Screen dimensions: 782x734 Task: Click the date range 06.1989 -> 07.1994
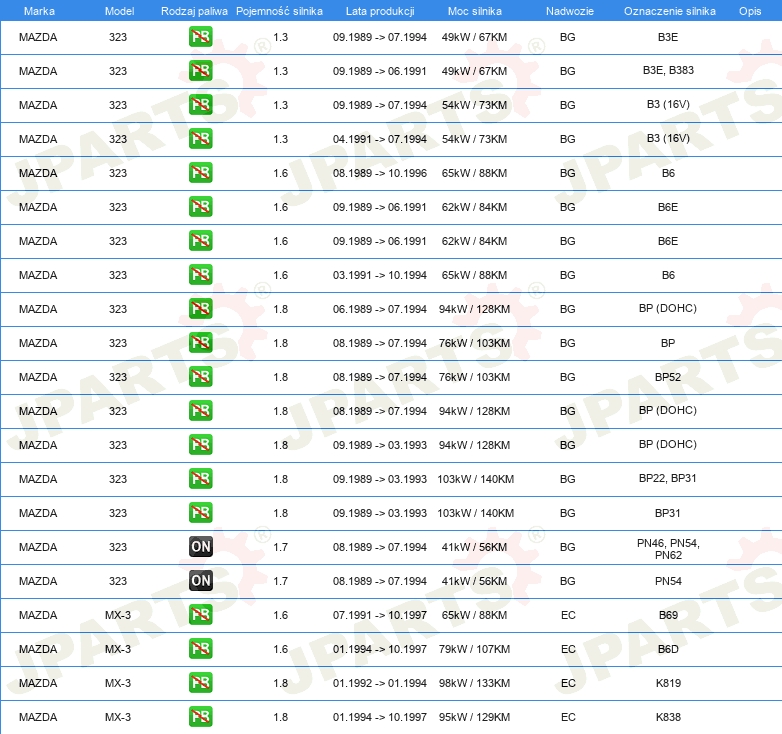[380, 309]
